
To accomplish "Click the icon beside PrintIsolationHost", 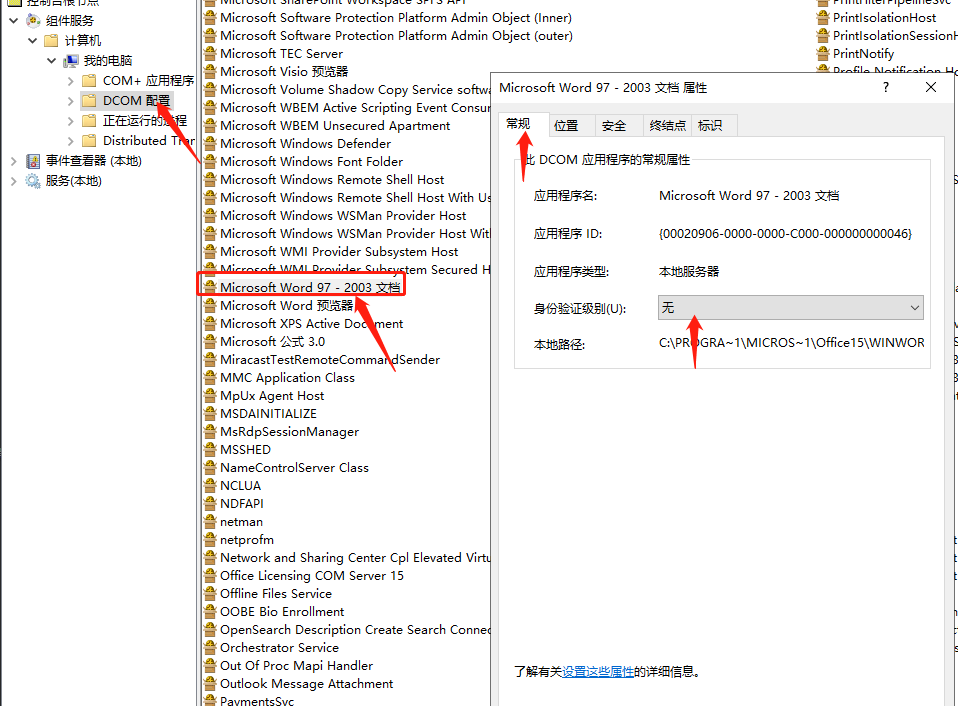I will [x=824, y=18].
